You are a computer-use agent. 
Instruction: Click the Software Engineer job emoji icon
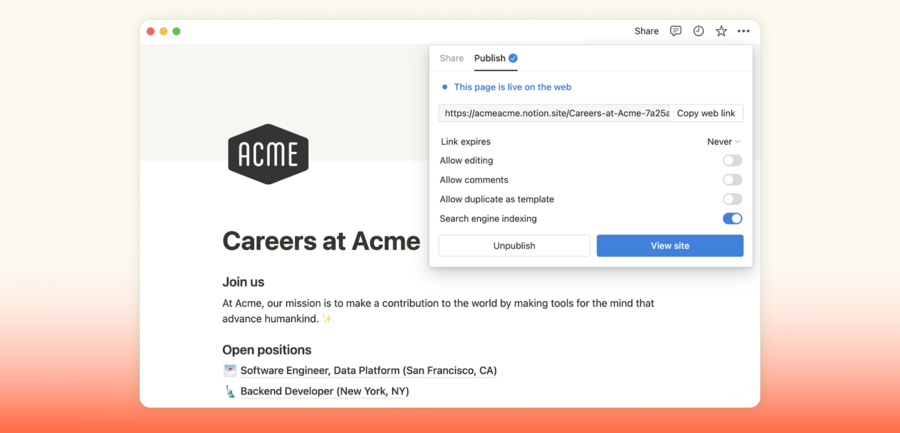click(x=230, y=370)
